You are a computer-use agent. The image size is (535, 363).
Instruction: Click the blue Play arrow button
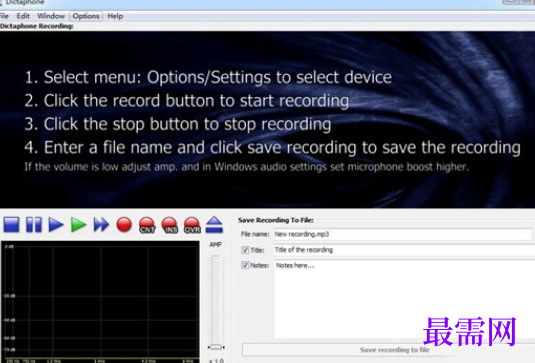[x=56, y=225]
